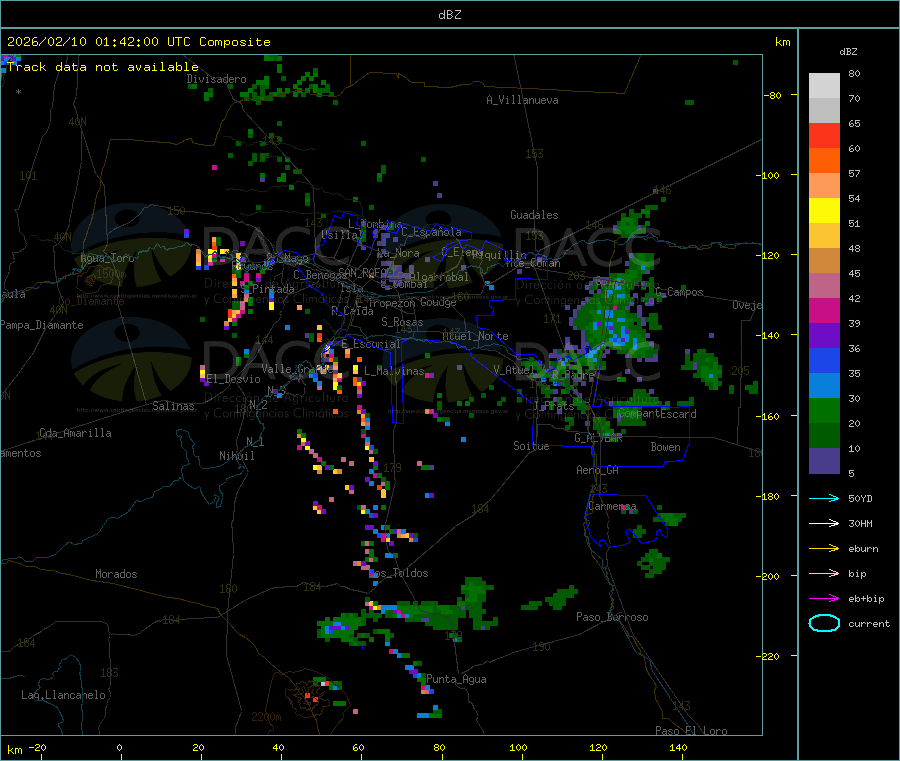900x761 pixels.
Task: Click the '140' tick on the bottom axis
Action: 678,747
